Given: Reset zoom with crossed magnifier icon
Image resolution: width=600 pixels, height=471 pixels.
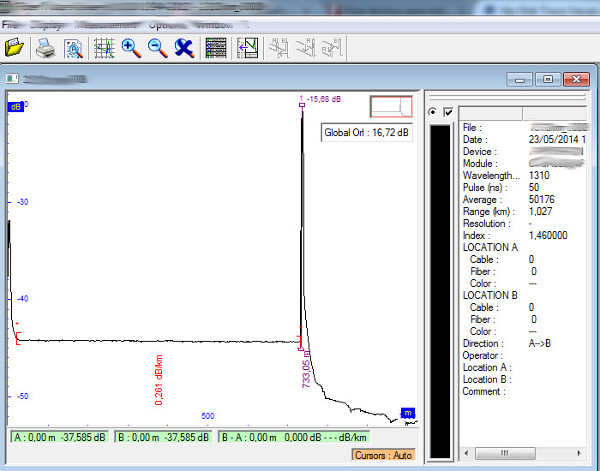Looking at the screenshot, I should 184,48.
